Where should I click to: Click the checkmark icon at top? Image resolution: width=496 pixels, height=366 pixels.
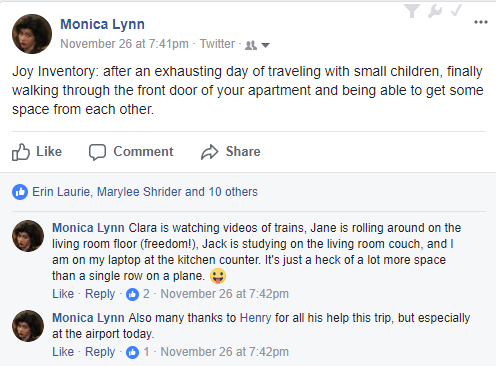456,10
